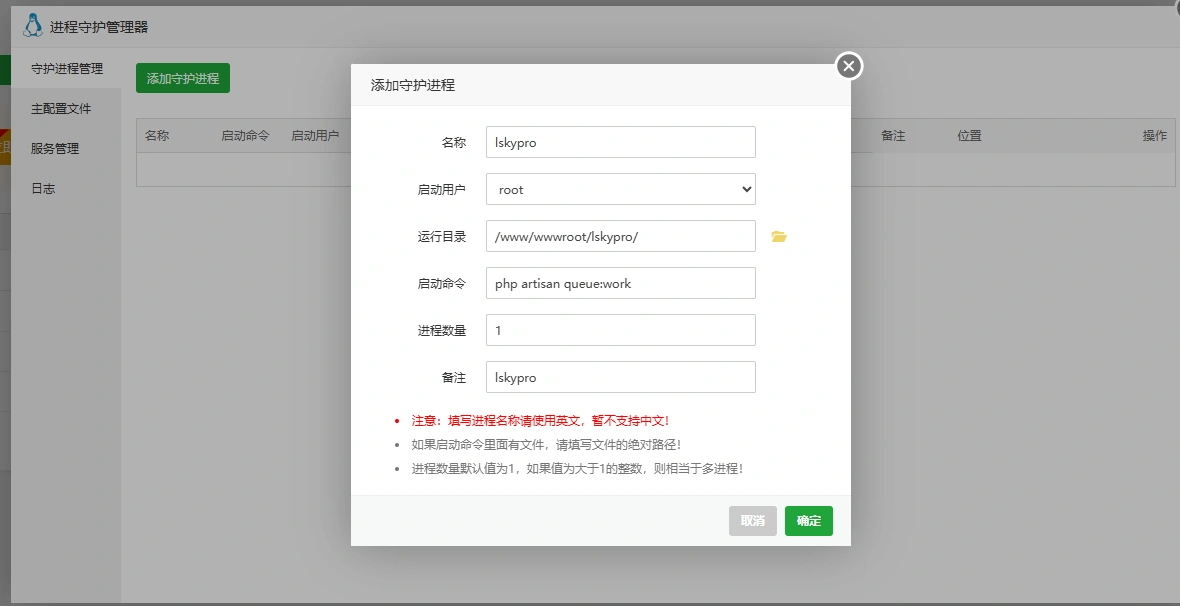Click the 启动命令 column header

(245, 136)
